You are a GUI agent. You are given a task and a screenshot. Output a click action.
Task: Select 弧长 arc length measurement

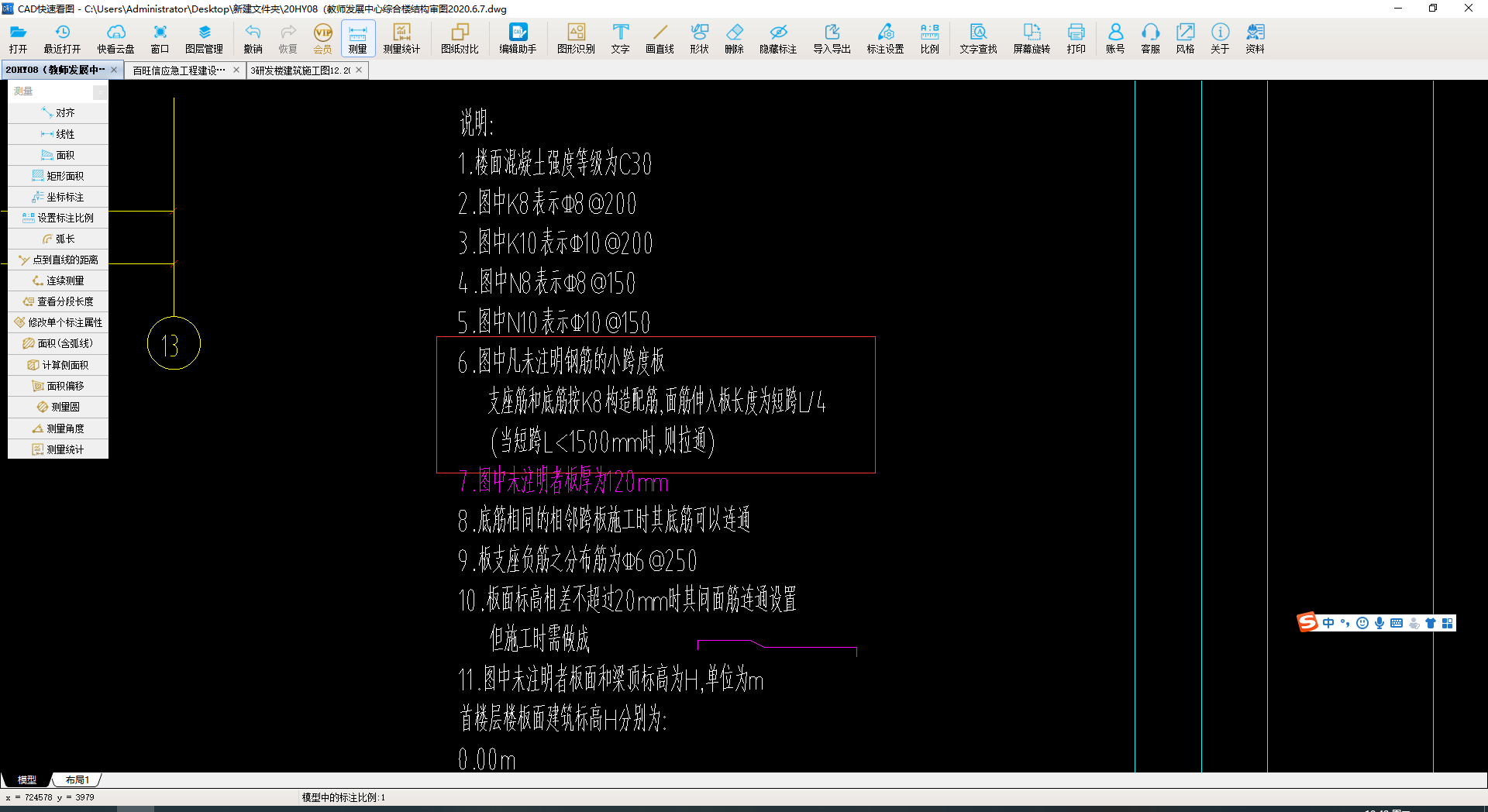58,239
